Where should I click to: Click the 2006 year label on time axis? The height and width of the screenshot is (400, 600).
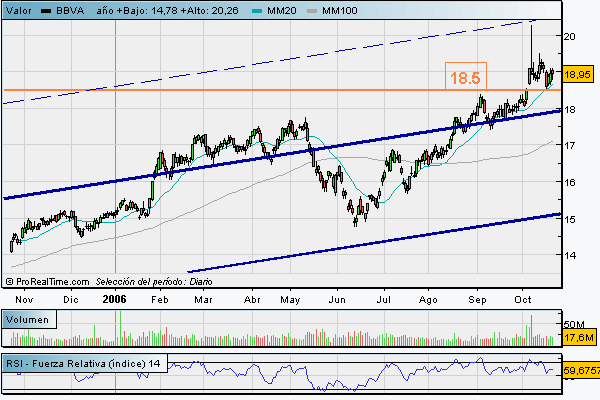pos(114,299)
